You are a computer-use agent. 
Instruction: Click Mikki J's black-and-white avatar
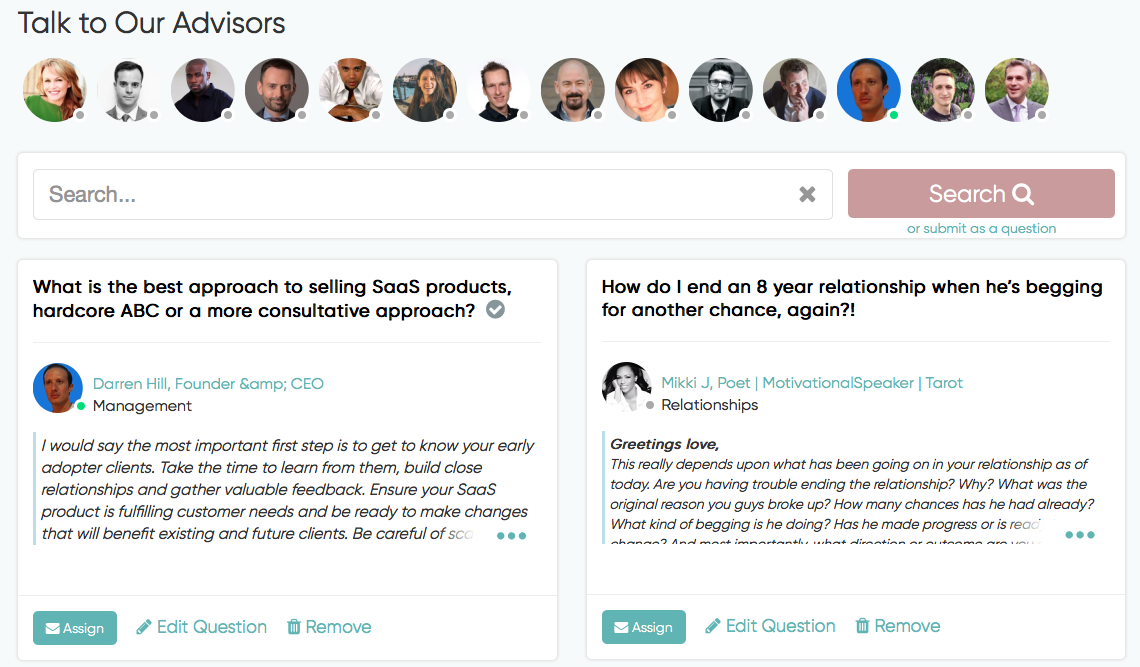(627, 387)
